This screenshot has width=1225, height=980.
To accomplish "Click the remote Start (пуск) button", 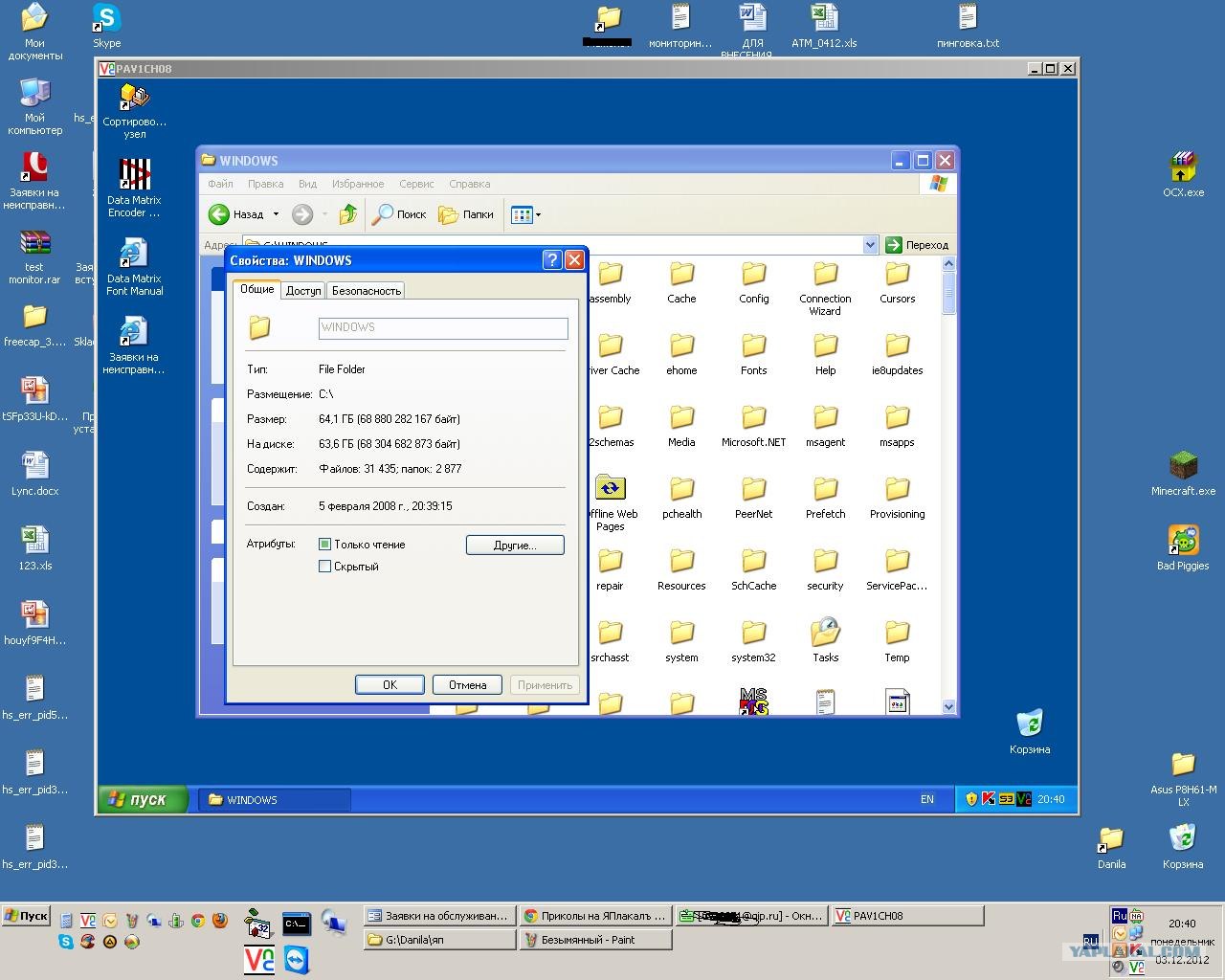I will pyautogui.click(x=140, y=799).
